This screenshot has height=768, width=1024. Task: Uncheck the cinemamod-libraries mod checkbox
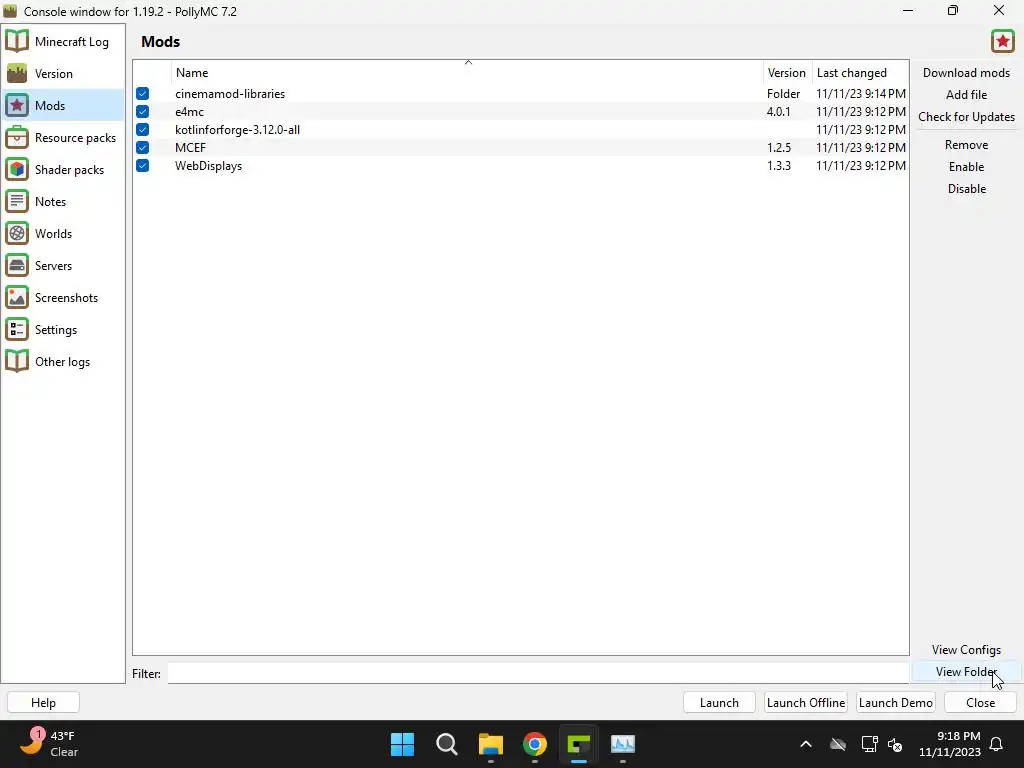pyautogui.click(x=142, y=93)
